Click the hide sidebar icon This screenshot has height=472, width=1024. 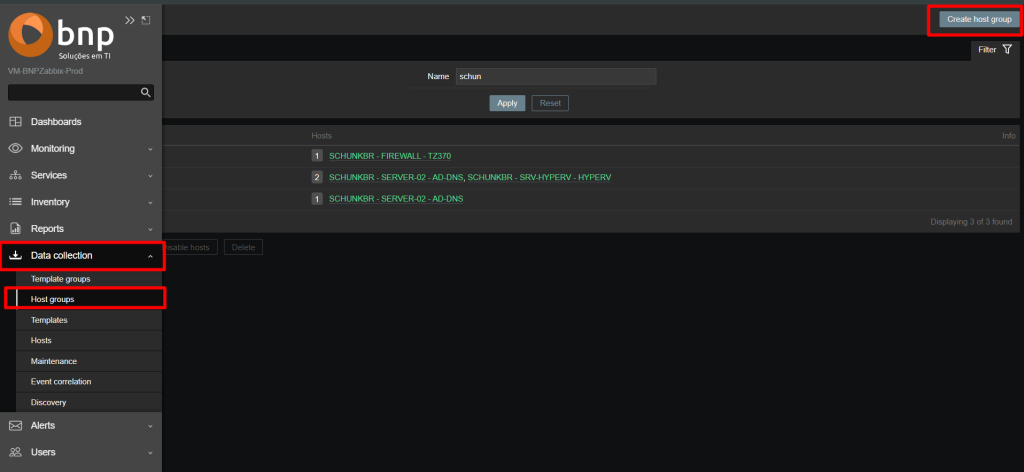pos(146,20)
